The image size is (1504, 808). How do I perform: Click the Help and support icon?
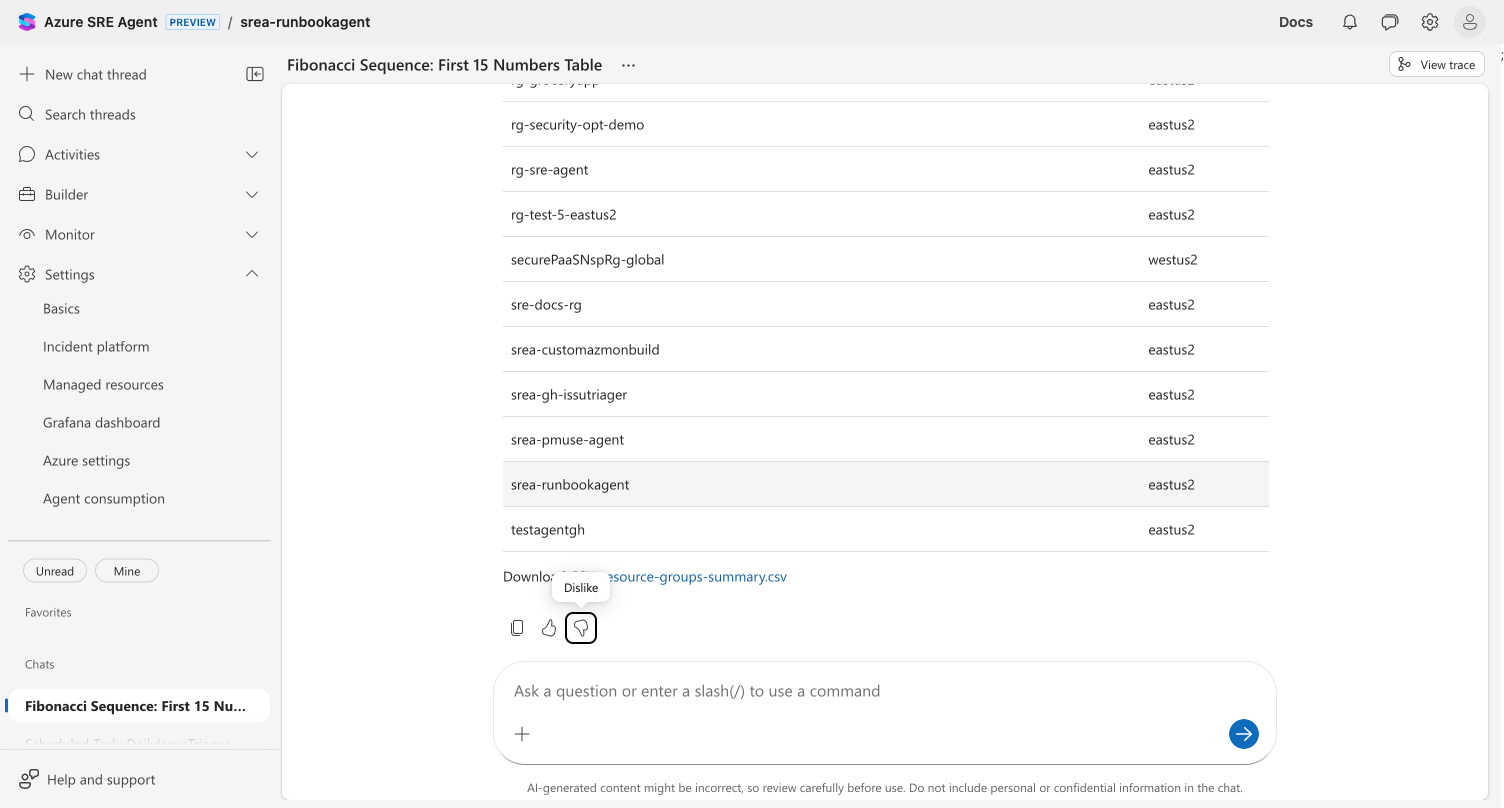(x=29, y=779)
